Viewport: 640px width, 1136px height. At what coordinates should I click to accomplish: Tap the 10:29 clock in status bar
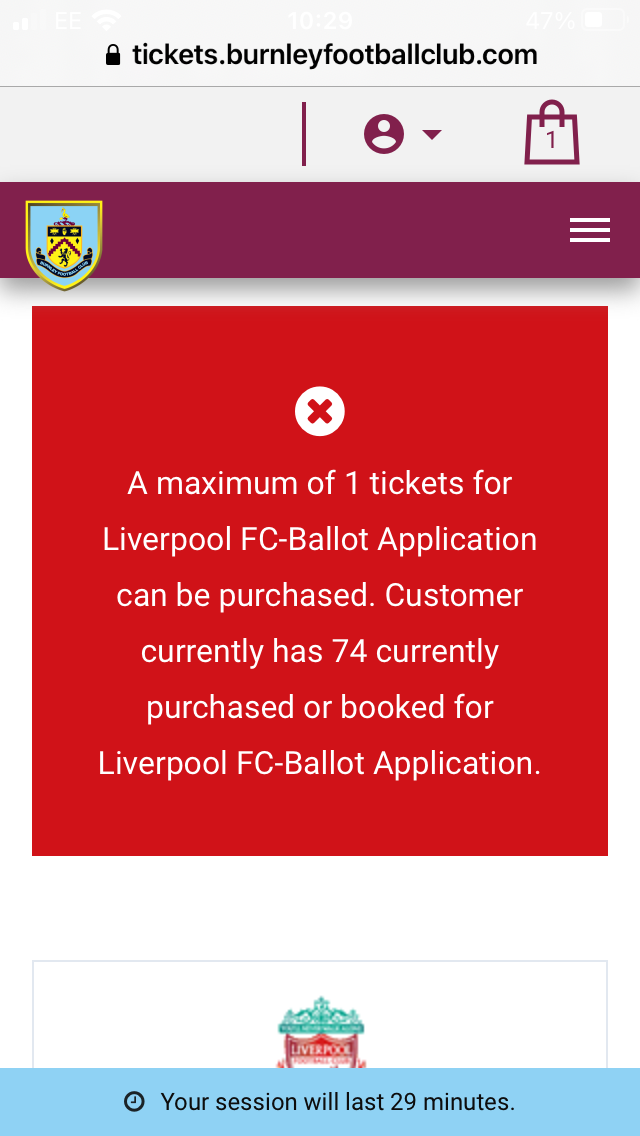(x=320, y=20)
